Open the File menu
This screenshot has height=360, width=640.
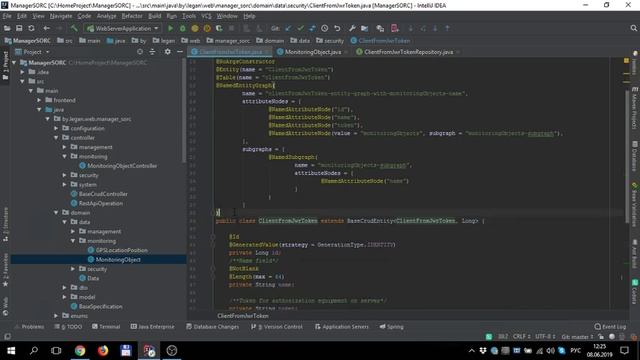pyautogui.click(x=7, y=16)
